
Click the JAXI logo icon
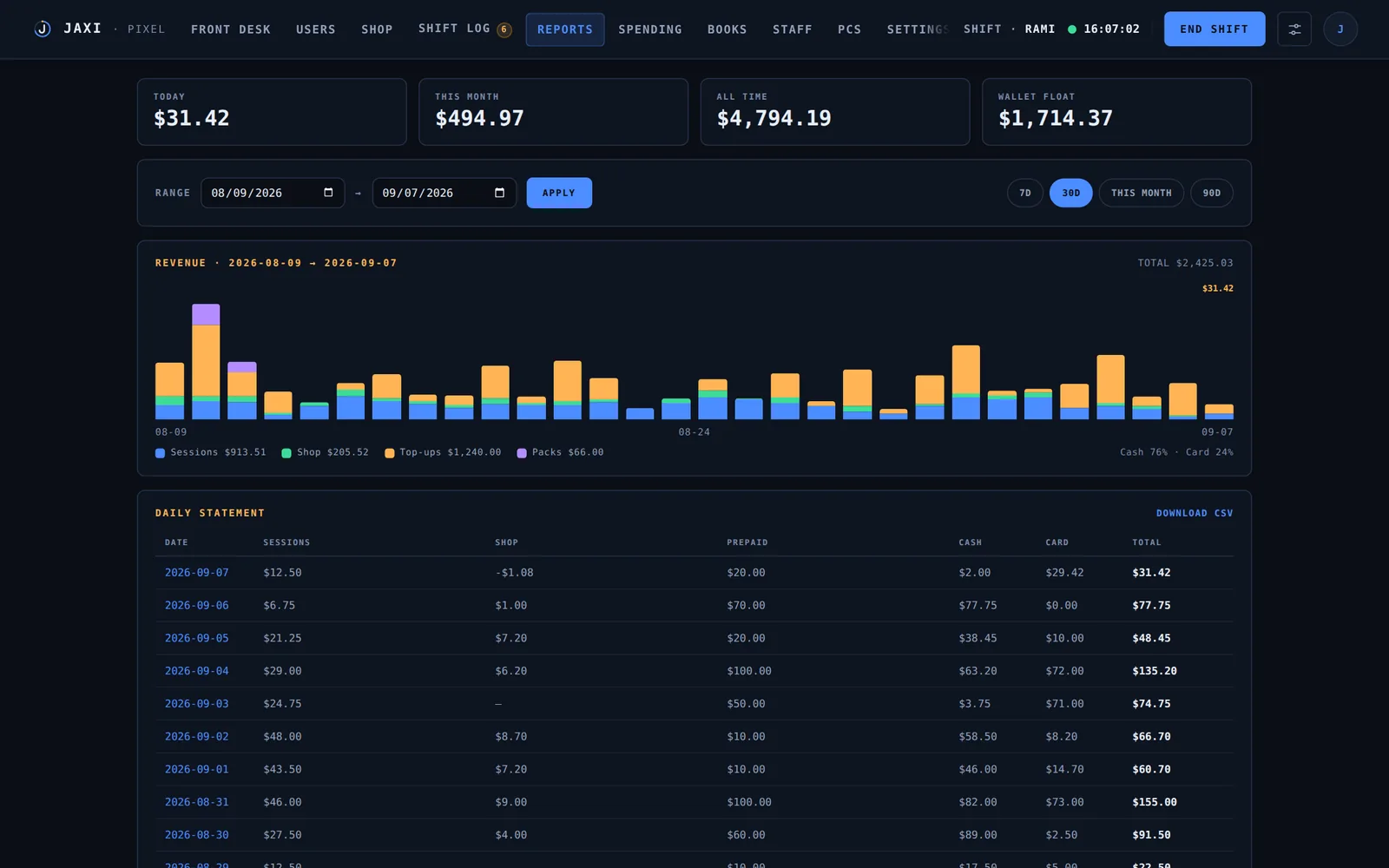[42, 29]
